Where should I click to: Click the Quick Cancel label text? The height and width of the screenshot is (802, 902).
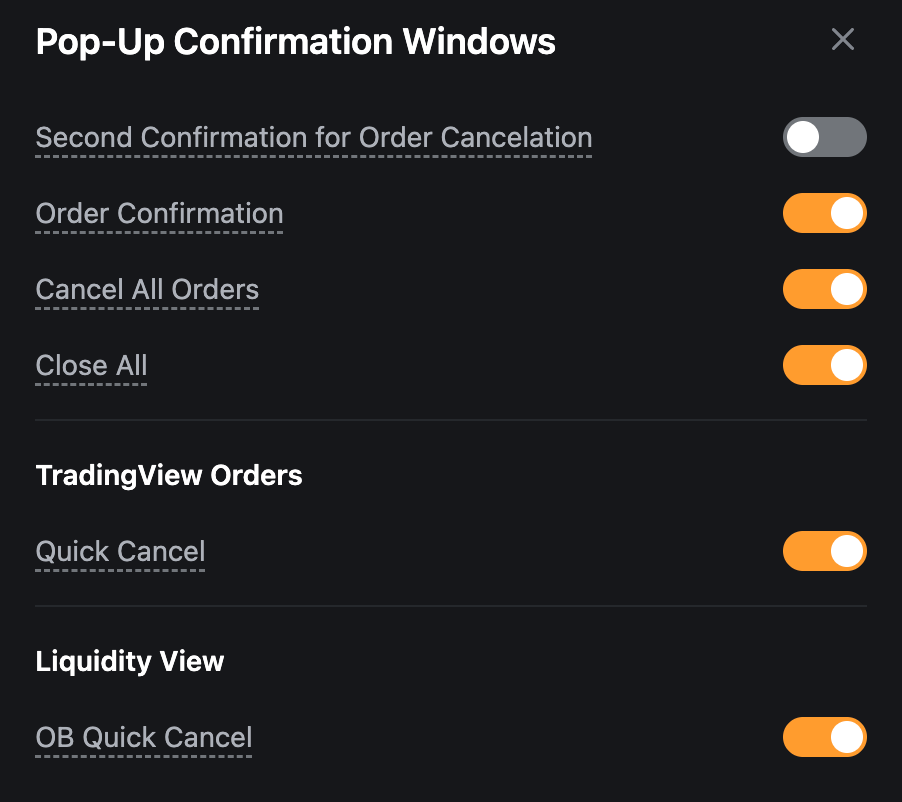pyautogui.click(x=120, y=551)
